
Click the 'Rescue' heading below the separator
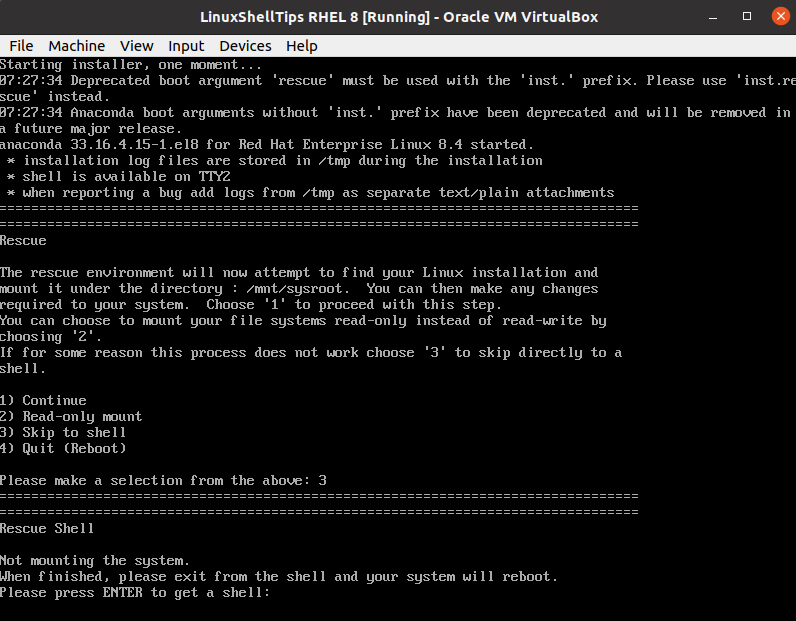pyautogui.click(x=23, y=240)
